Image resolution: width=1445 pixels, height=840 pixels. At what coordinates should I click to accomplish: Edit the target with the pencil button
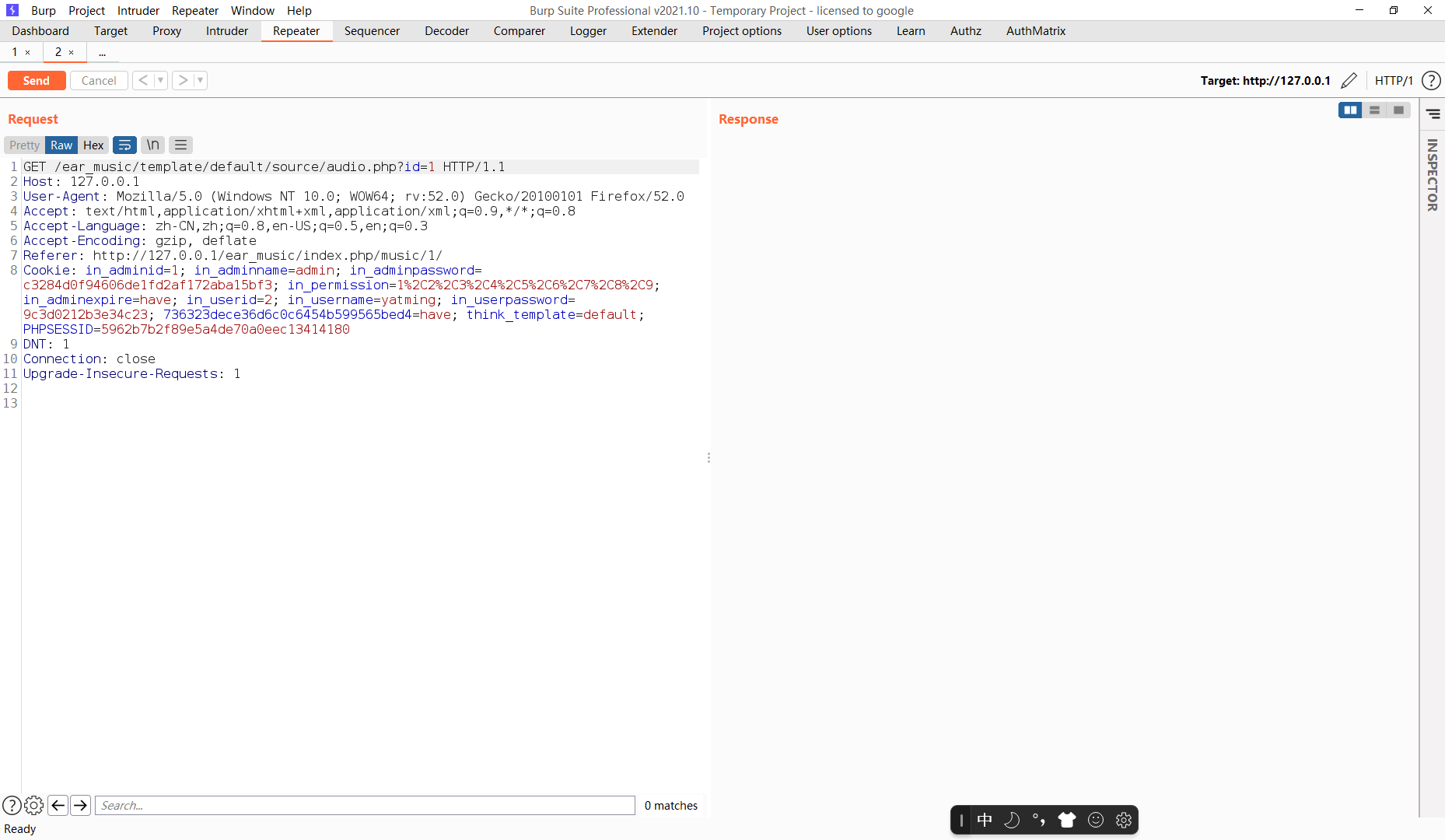pos(1349,80)
